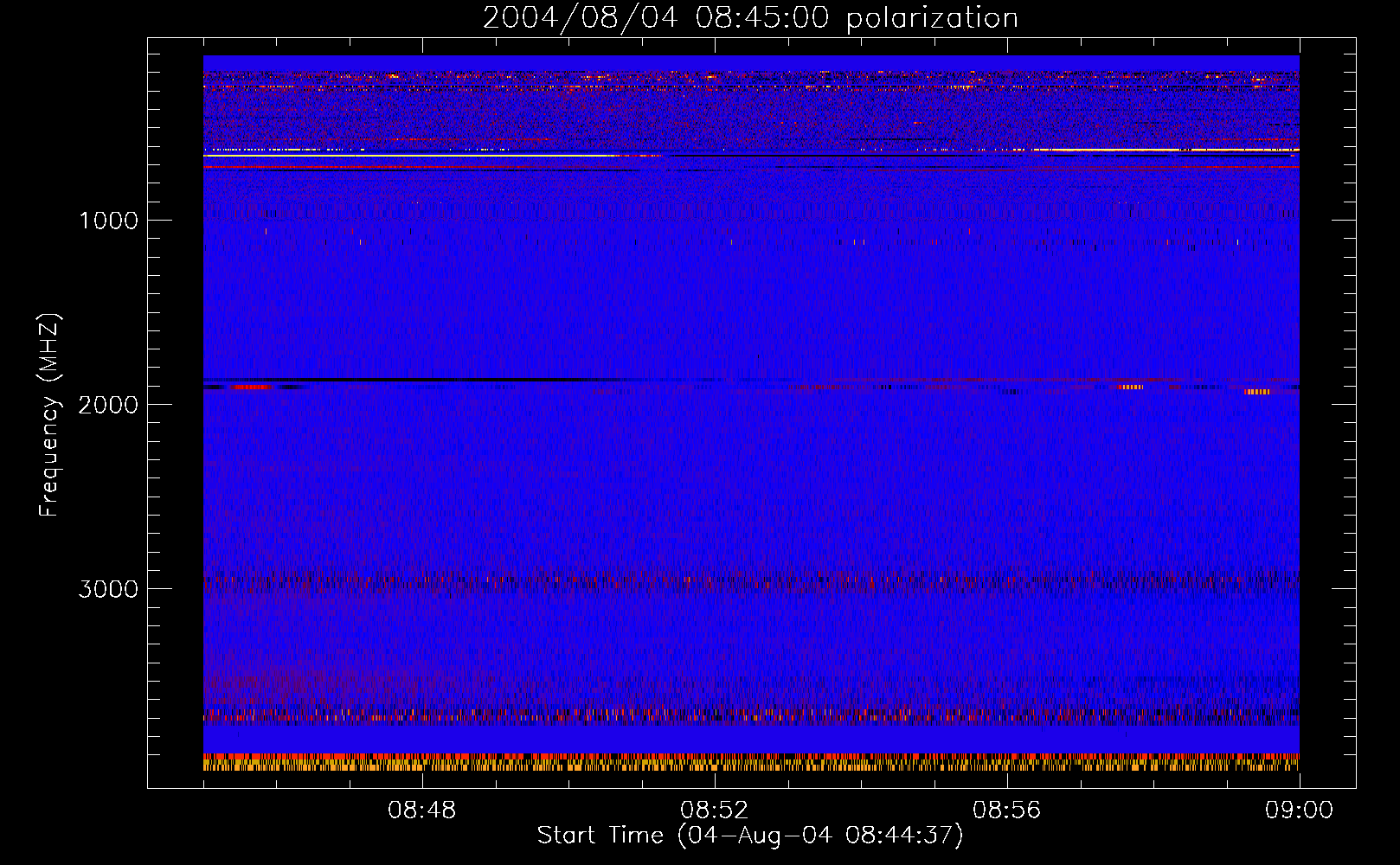The width and height of the screenshot is (1400, 865).
Task: Click the 1000 frequency tick label
Action: coord(109,221)
